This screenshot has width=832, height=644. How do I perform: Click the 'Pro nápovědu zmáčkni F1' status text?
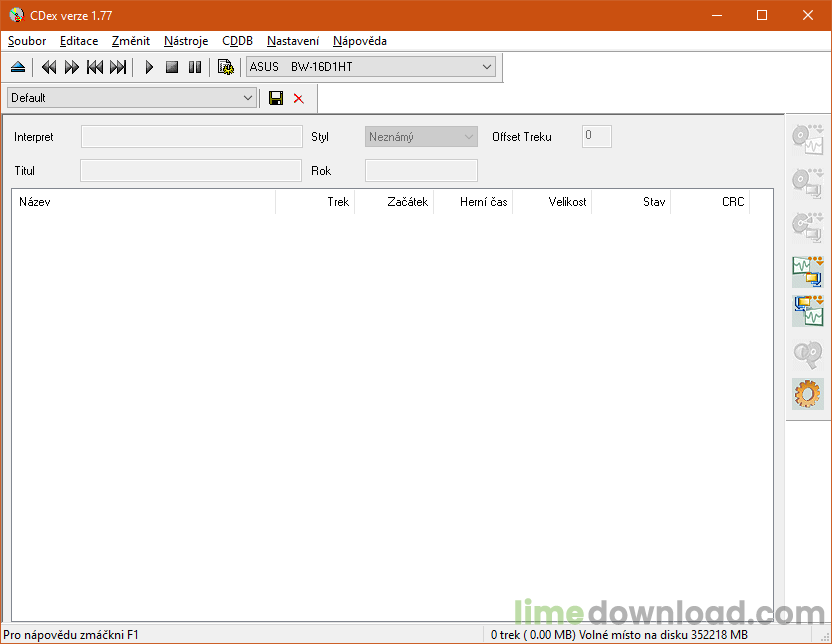pos(71,634)
